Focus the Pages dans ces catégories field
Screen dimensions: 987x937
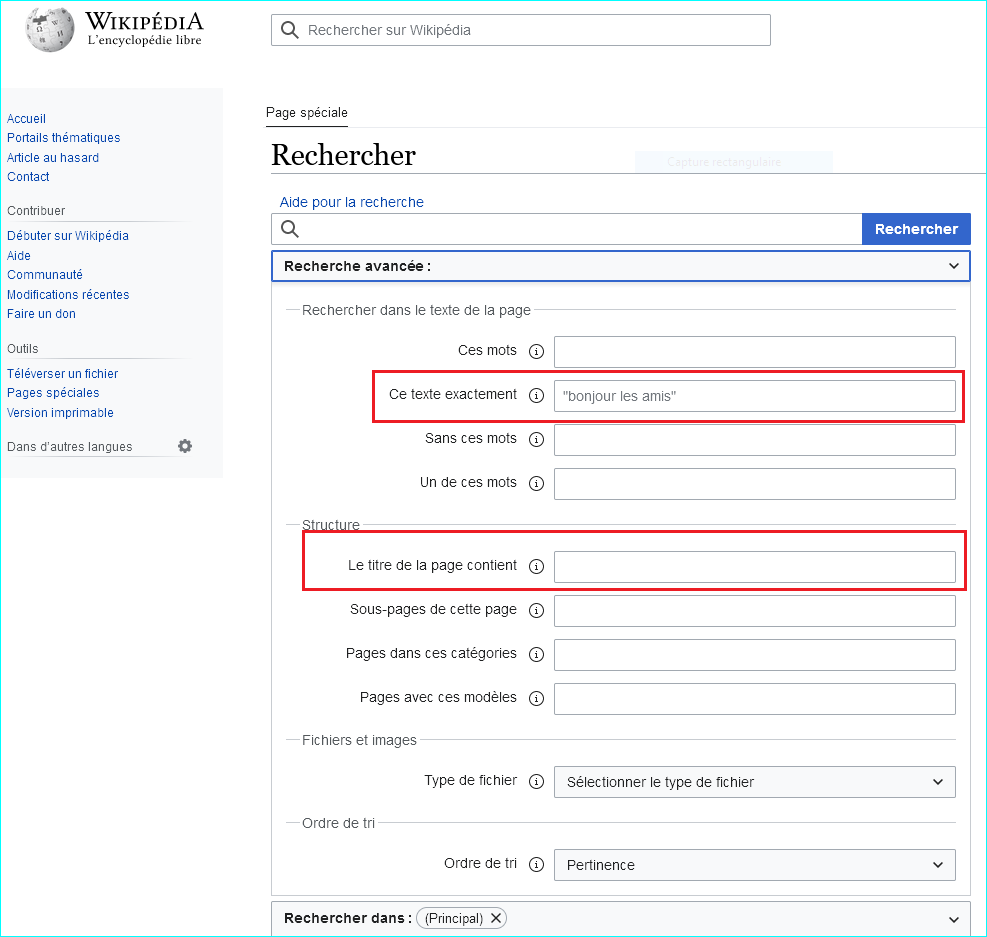click(755, 655)
